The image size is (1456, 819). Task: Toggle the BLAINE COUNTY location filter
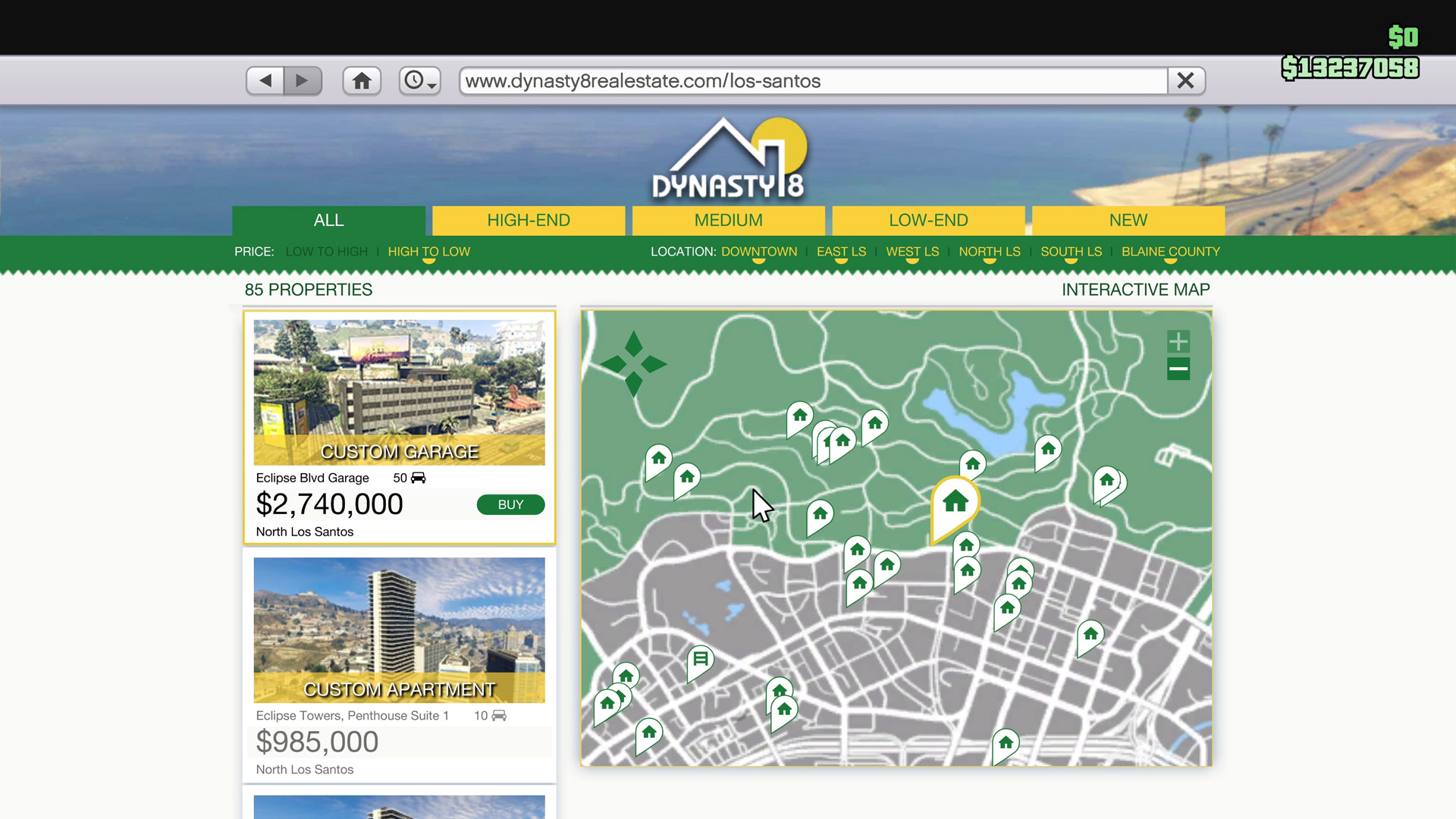click(1171, 252)
